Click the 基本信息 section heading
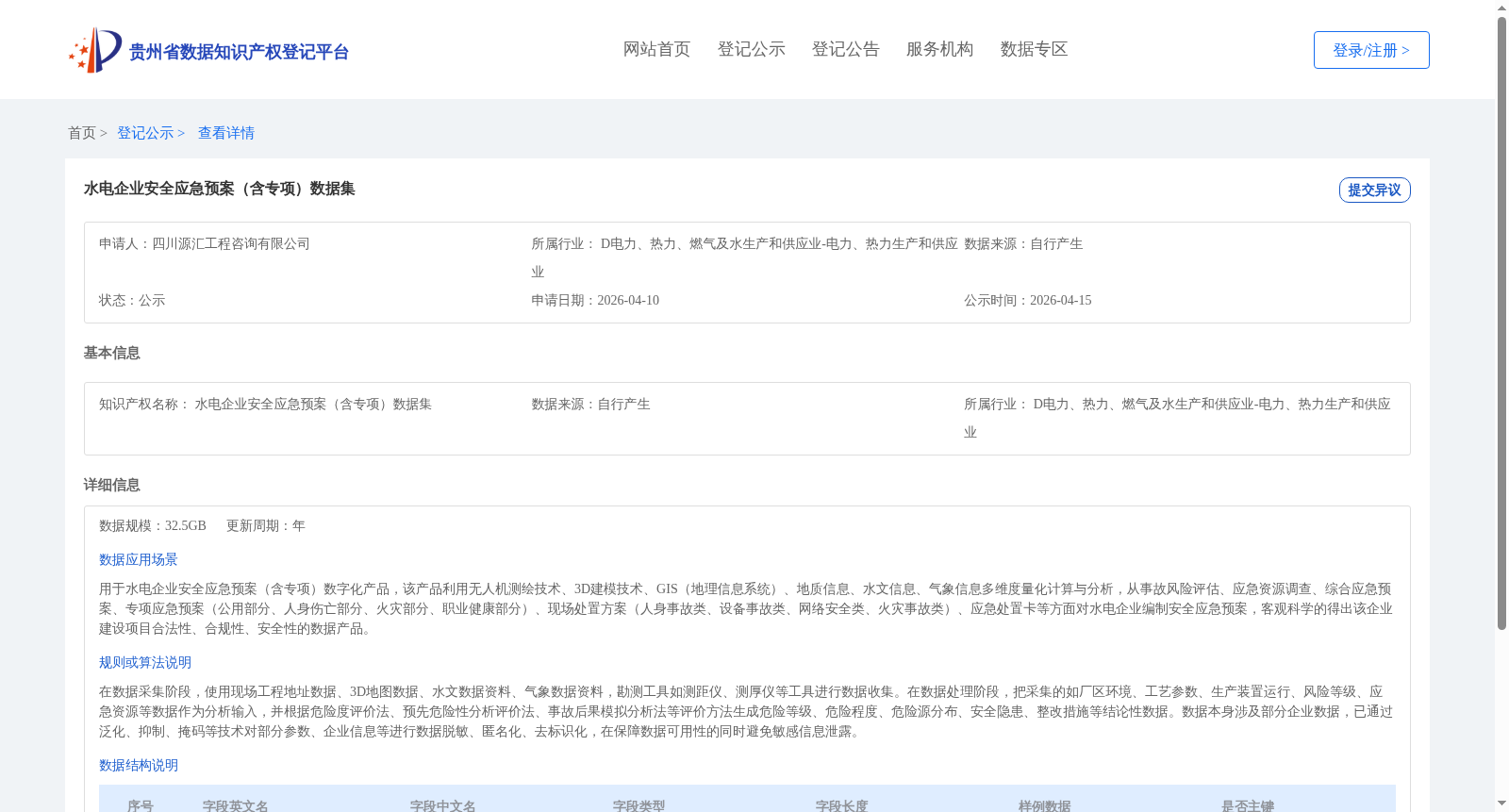This screenshot has height=812, width=1509. pos(111,353)
